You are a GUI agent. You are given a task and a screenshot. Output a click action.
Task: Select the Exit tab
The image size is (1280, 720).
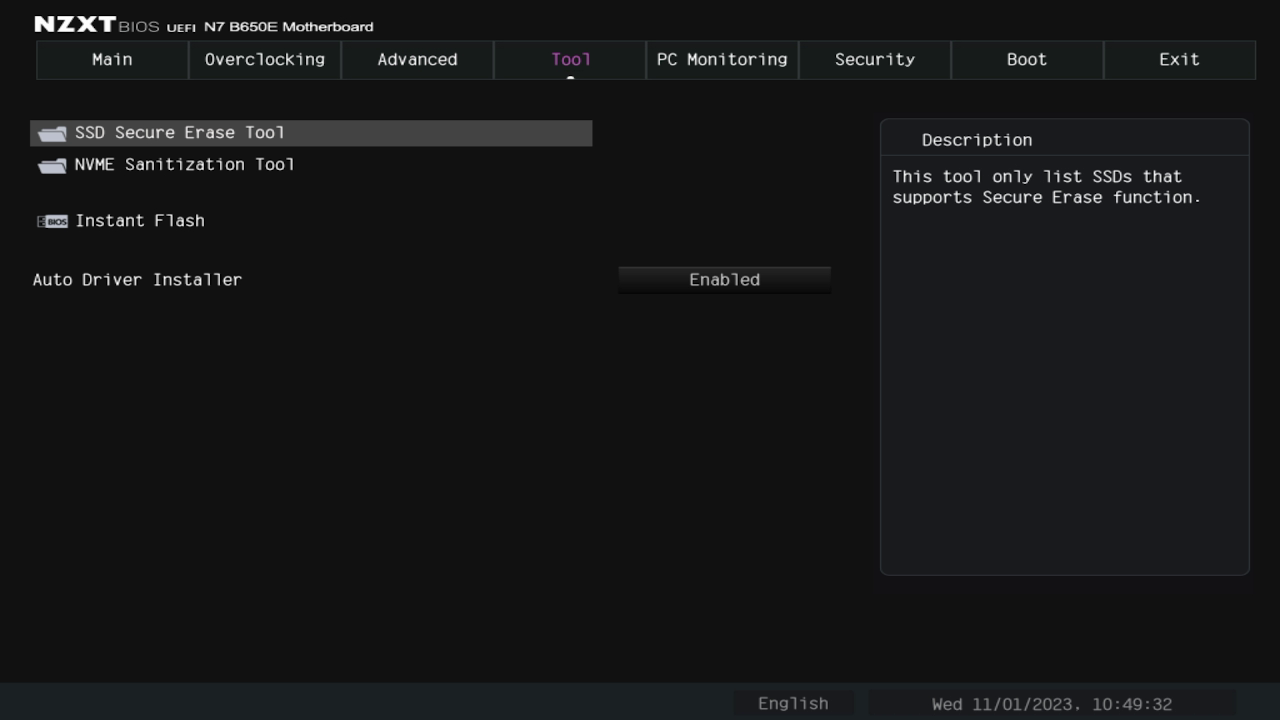(1179, 59)
